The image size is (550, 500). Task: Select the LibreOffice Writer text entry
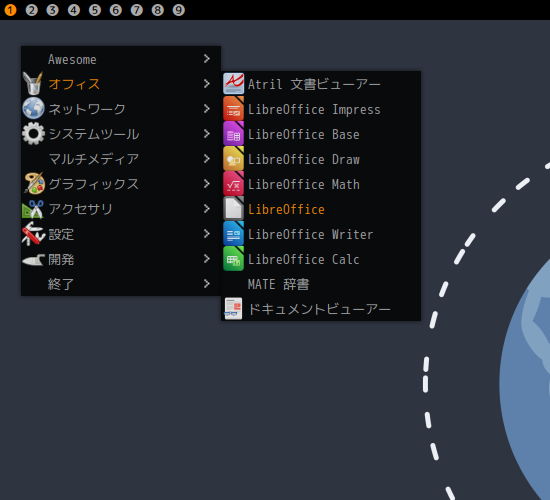(310, 234)
